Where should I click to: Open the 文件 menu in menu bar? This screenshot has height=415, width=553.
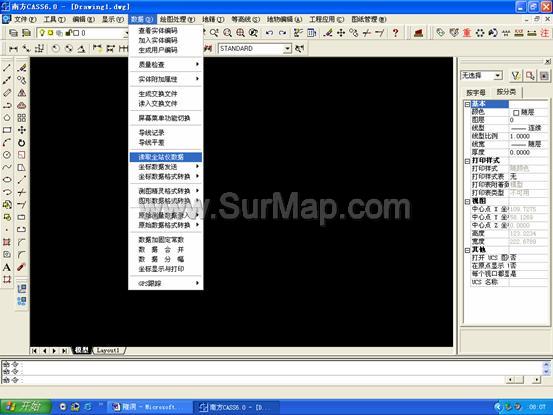[x=25, y=19]
